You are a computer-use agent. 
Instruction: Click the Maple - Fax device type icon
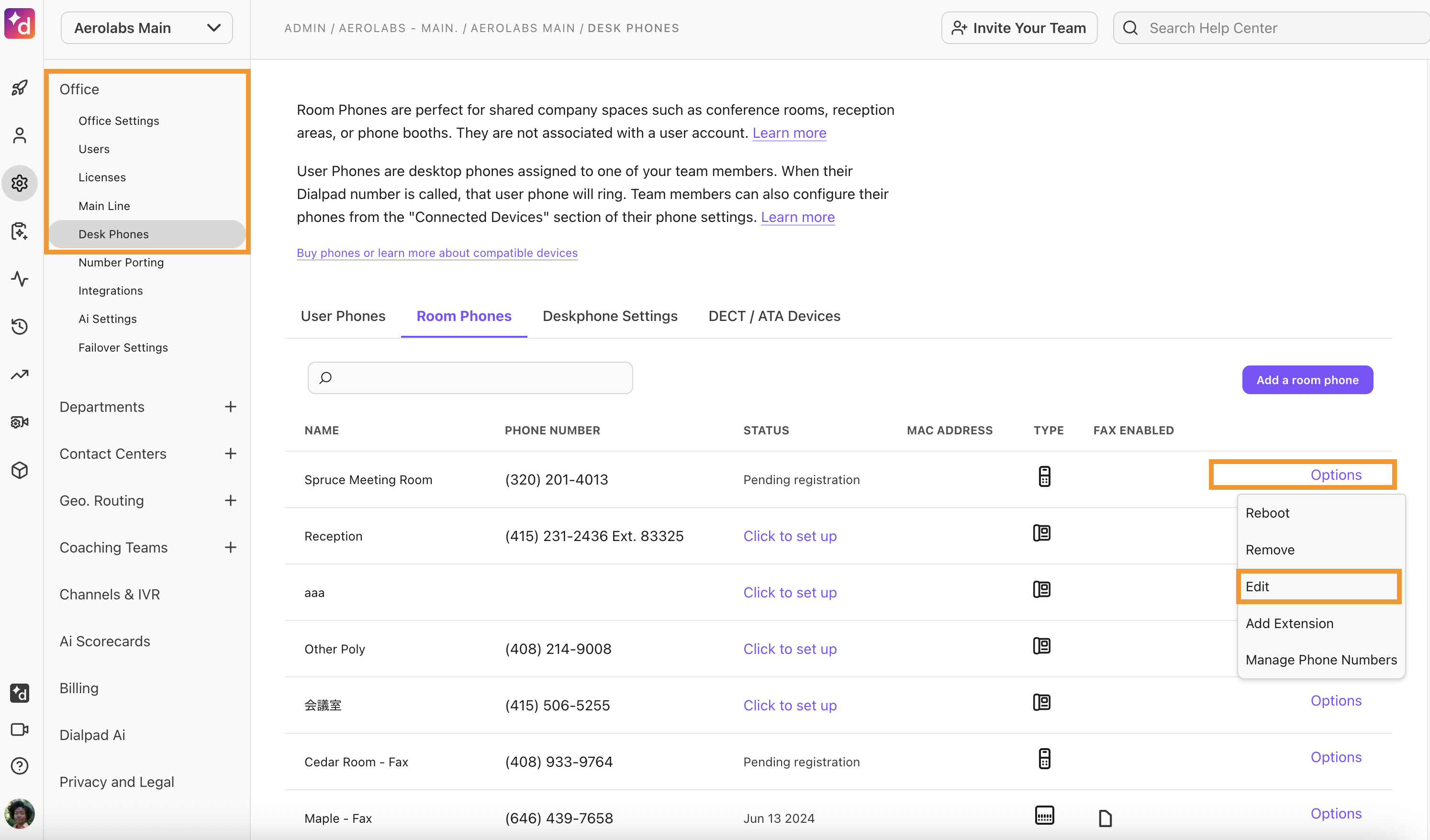pos(1044,815)
